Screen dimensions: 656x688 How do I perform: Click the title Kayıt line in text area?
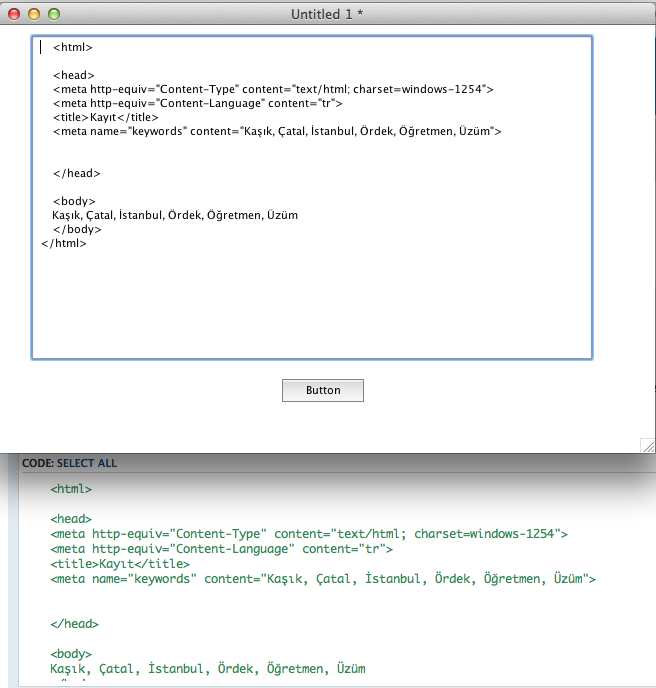click(x=105, y=117)
